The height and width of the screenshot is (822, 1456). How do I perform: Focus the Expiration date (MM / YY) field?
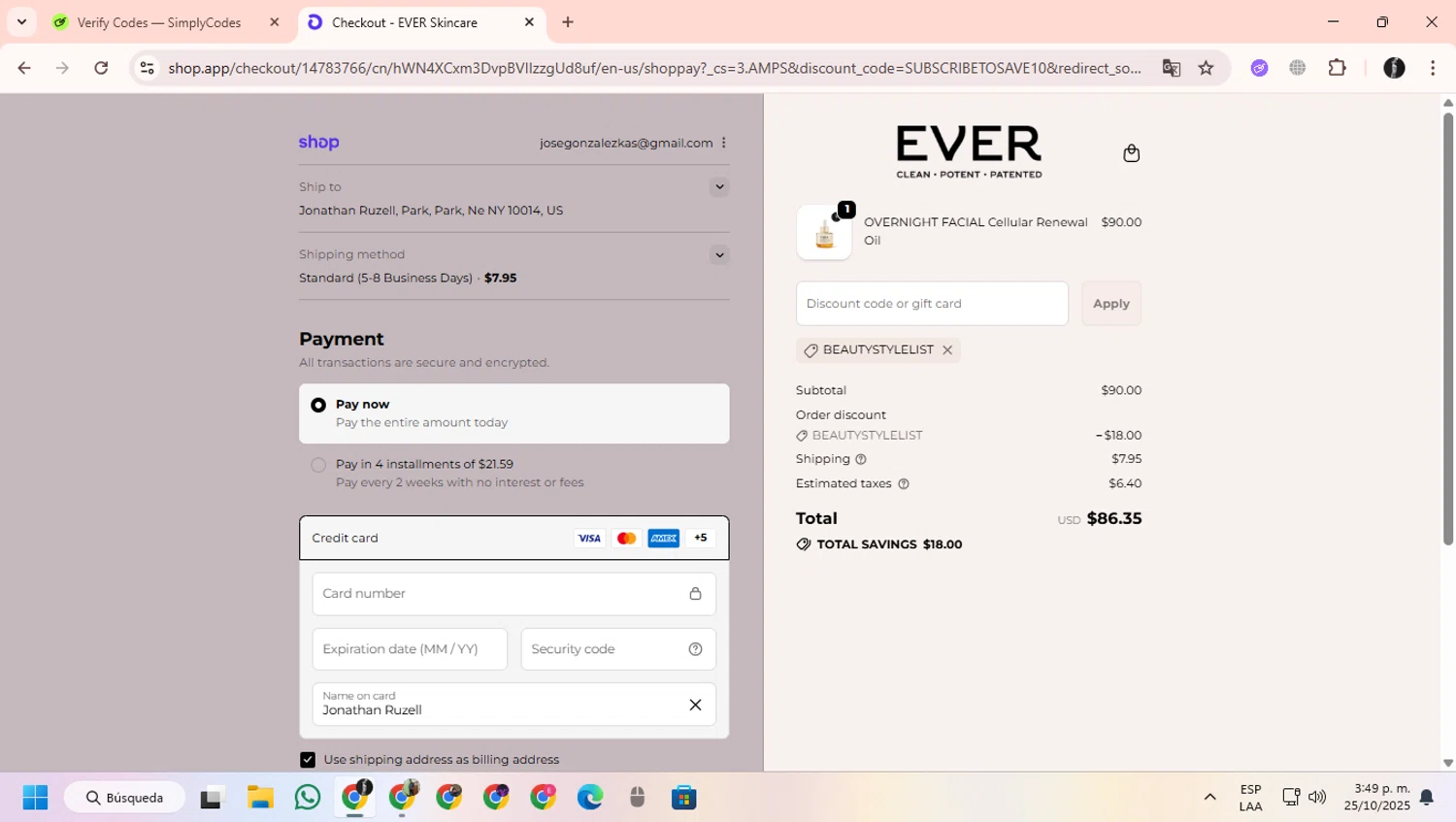click(x=410, y=649)
